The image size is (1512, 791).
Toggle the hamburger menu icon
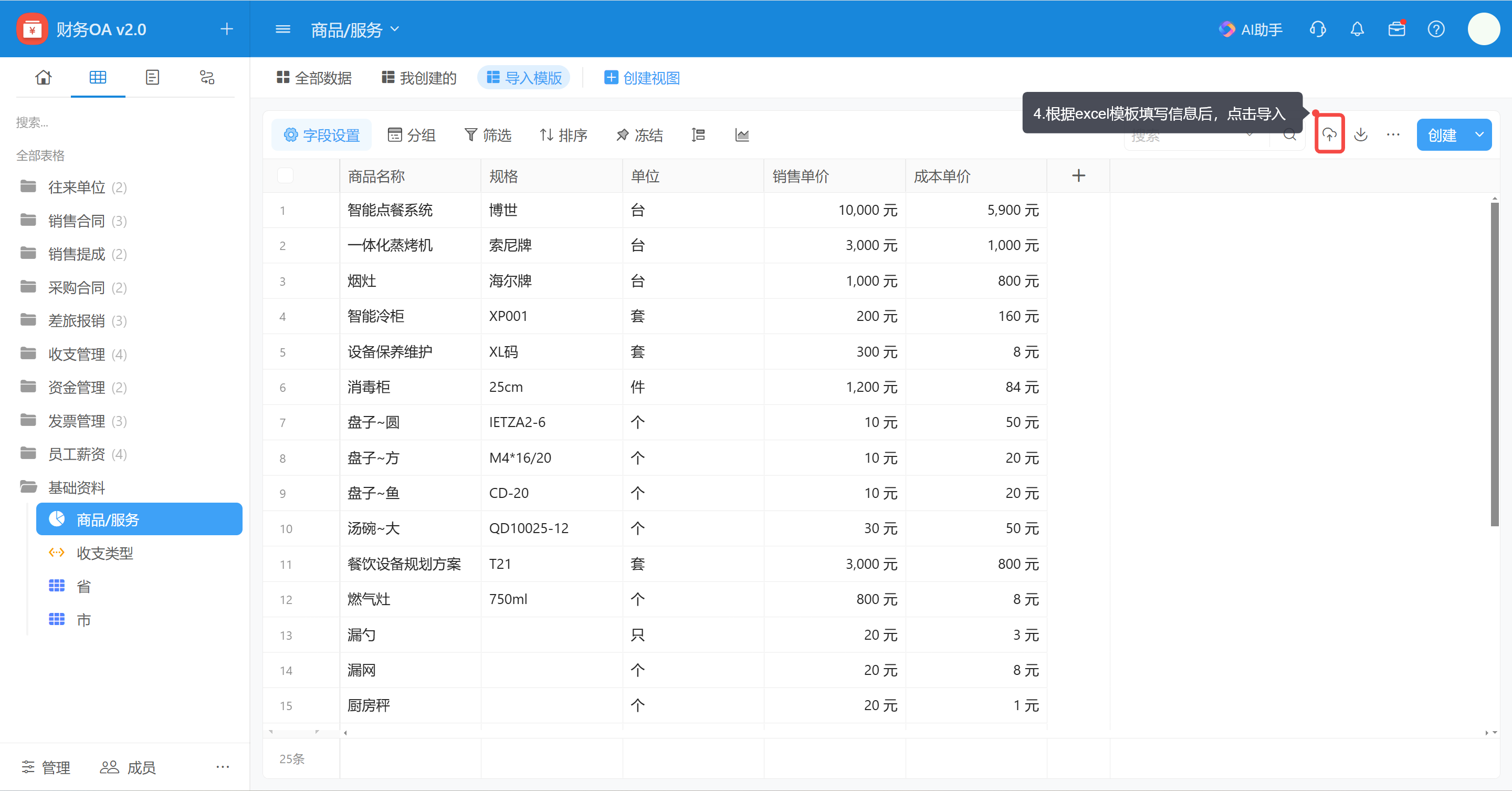tap(283, 29)
